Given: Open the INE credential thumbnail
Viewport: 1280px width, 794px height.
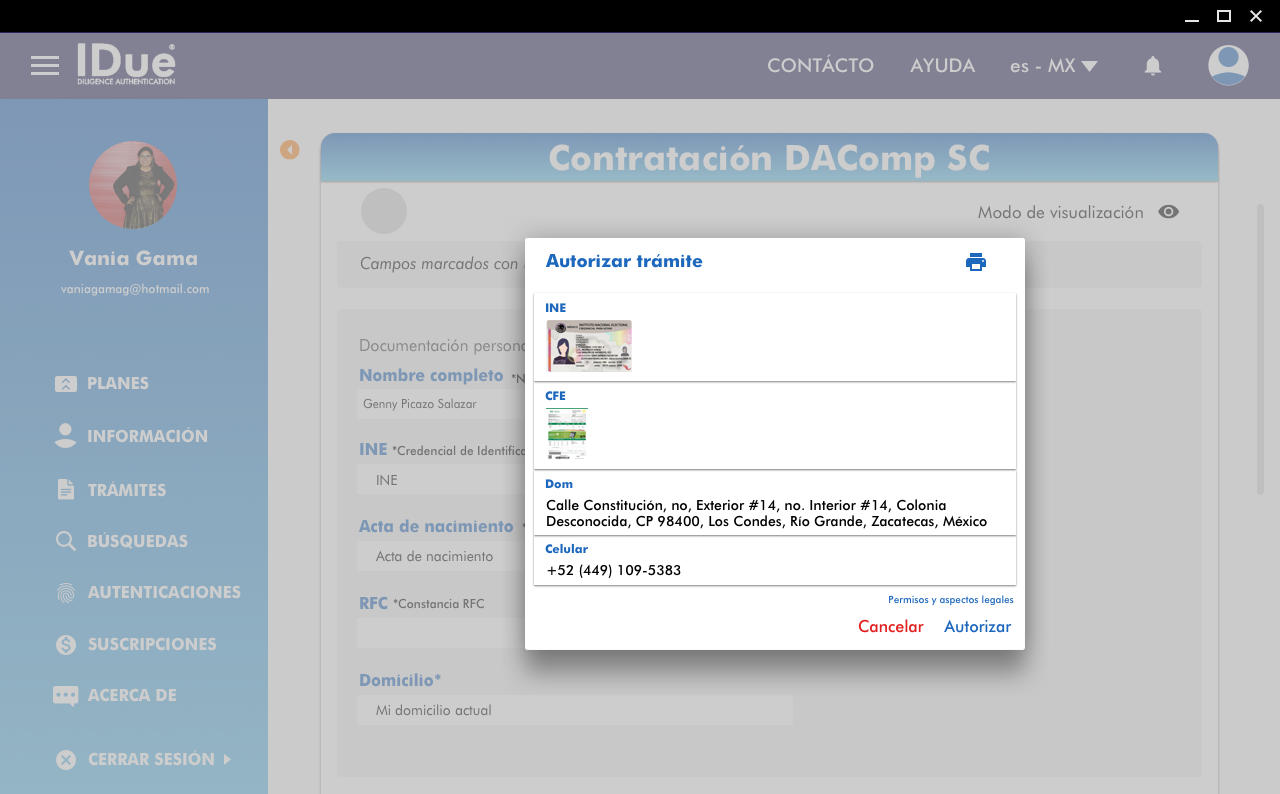Looking at the screenshot, I should (589, 346).
